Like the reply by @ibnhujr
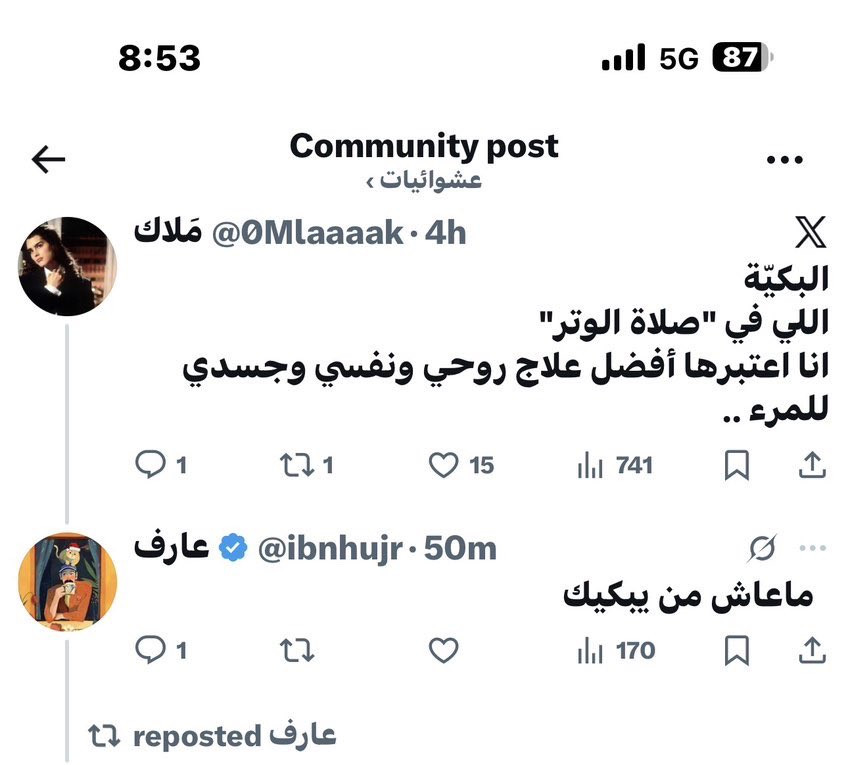The image size is (847, 765). click(x=443, y=650)
